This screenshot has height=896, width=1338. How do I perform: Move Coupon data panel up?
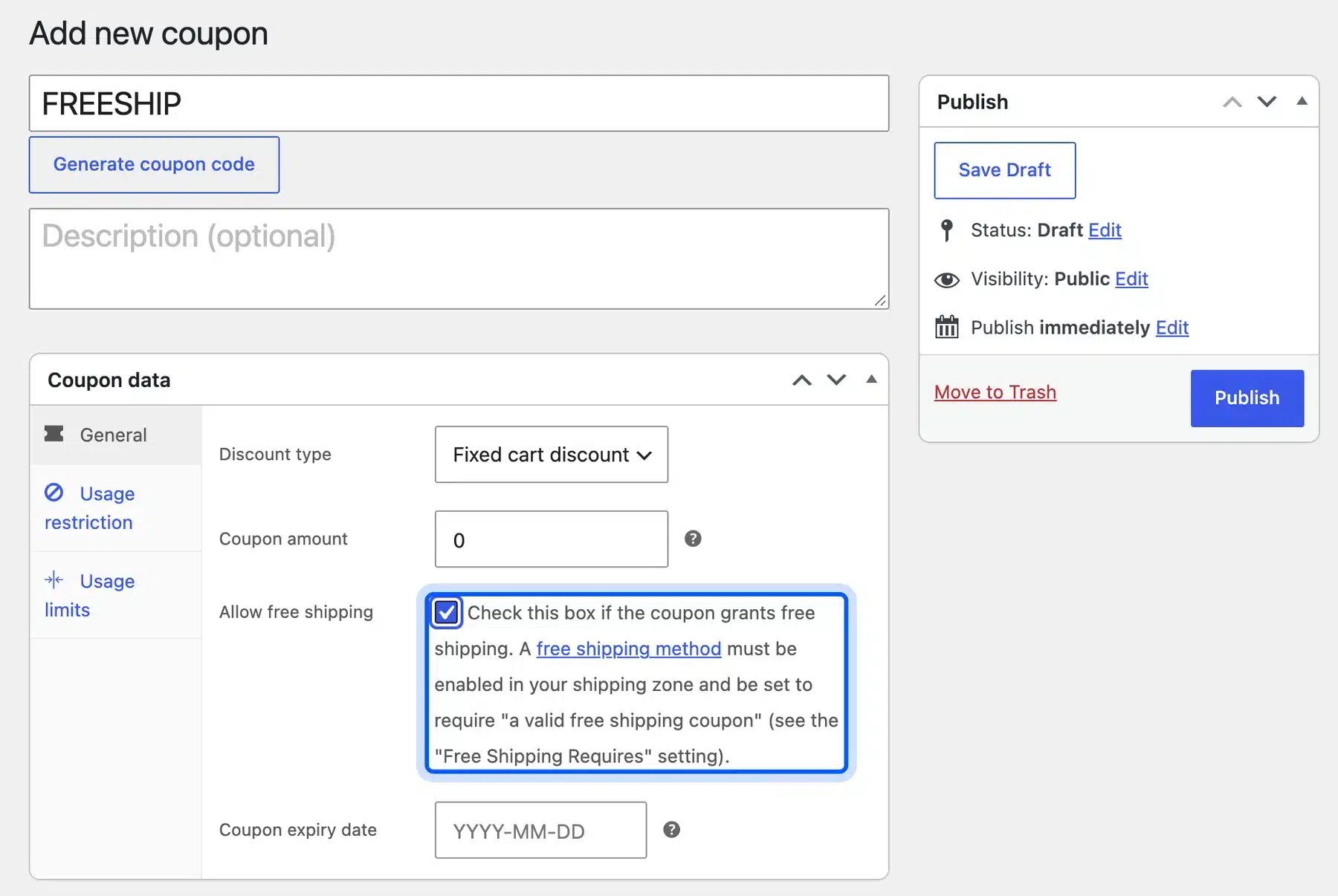(801, 380)
